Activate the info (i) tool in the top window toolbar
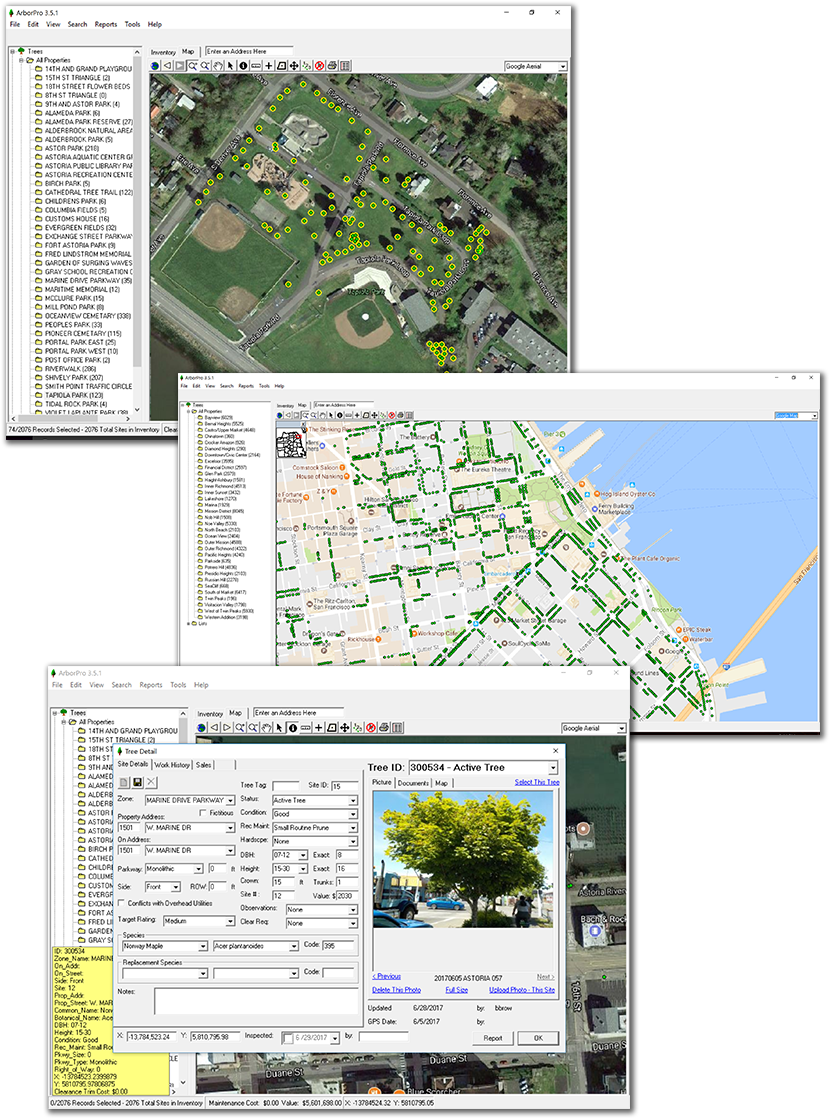This screenshot has width=829, height=1118. pos(243,66)
